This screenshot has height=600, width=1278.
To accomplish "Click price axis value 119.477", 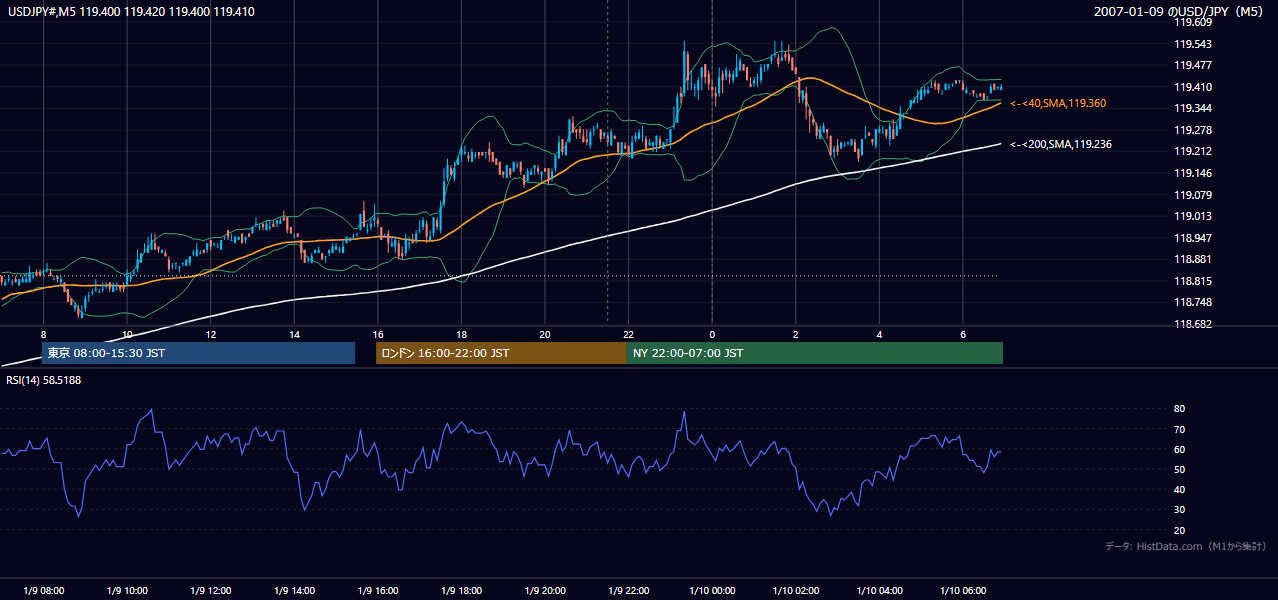I will (x=1192, y=65).
